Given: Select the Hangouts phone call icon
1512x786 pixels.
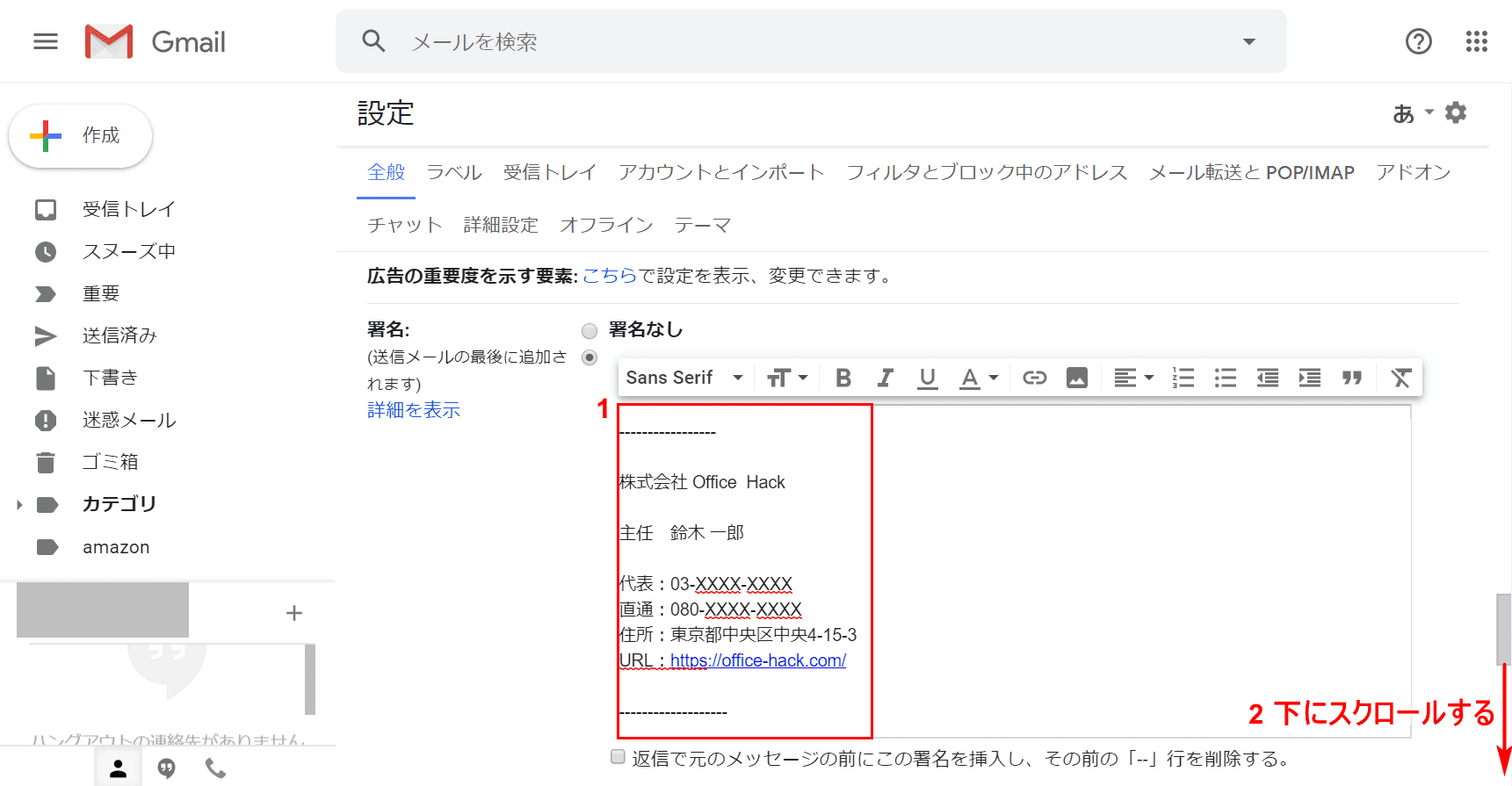Looking at the screenshot, I should tap(215, 769).
